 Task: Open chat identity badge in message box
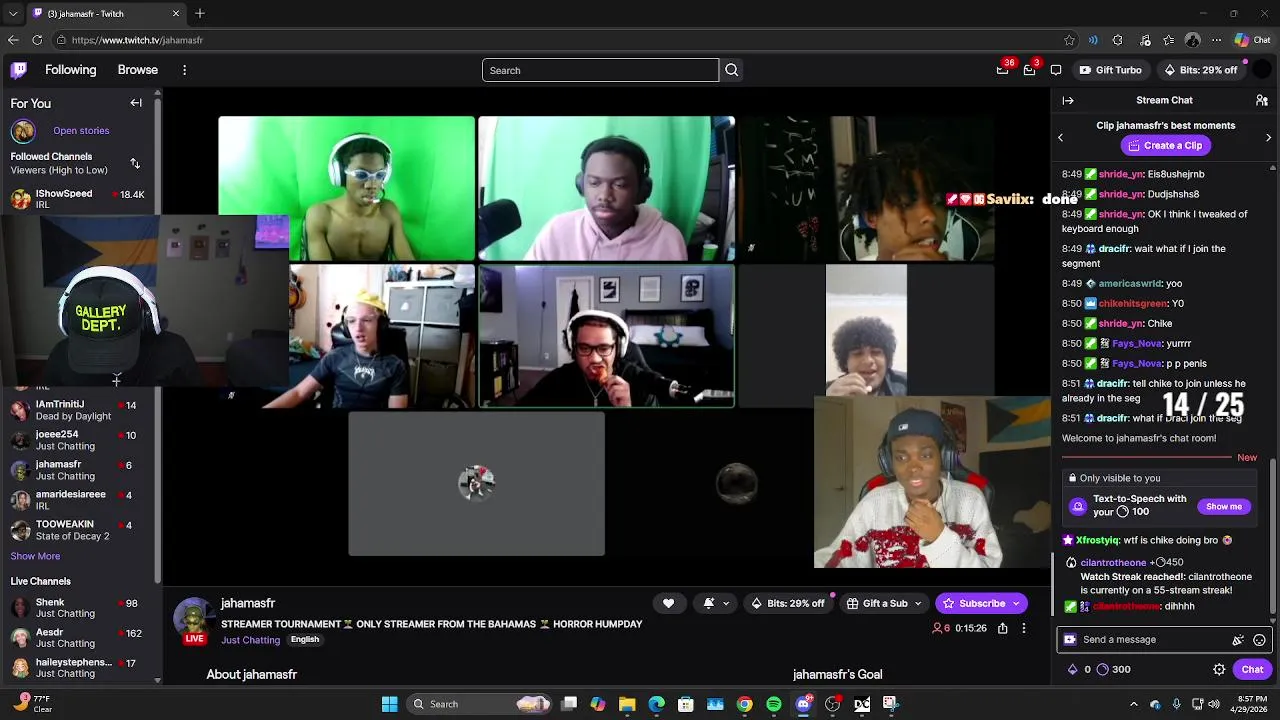coord(1070,640)
